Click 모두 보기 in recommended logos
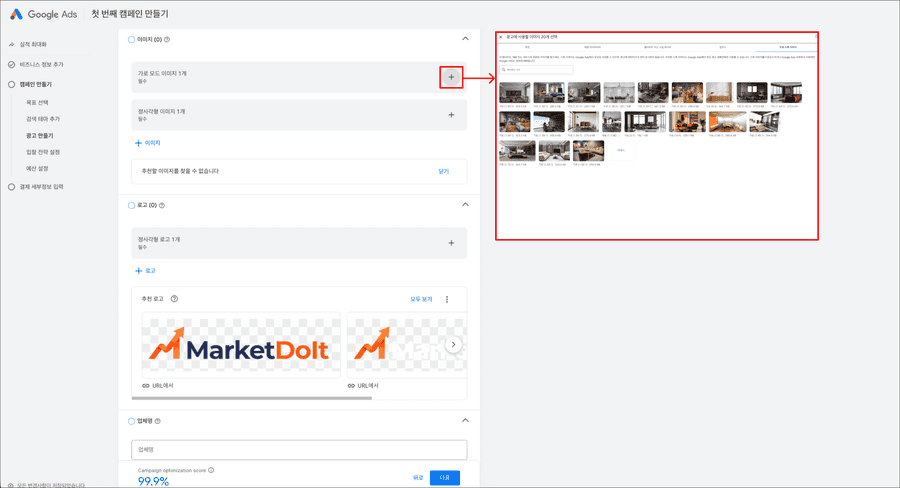This screenshot has height=488, width=900. (x=421, y=299)
